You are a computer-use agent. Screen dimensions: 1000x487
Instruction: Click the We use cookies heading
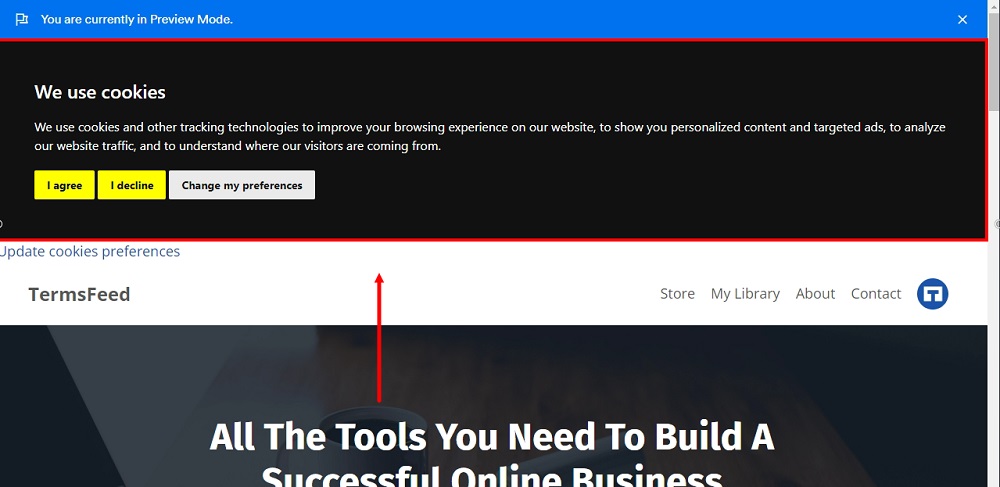pyautogui.click(x=100, y=92)
